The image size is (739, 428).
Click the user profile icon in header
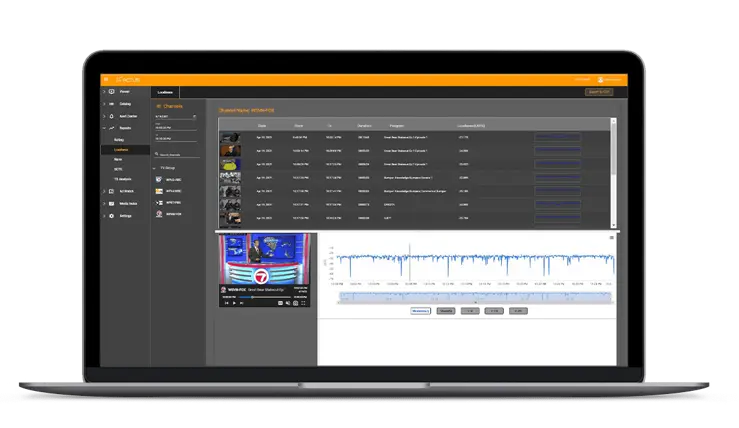(x=600, y=79)
